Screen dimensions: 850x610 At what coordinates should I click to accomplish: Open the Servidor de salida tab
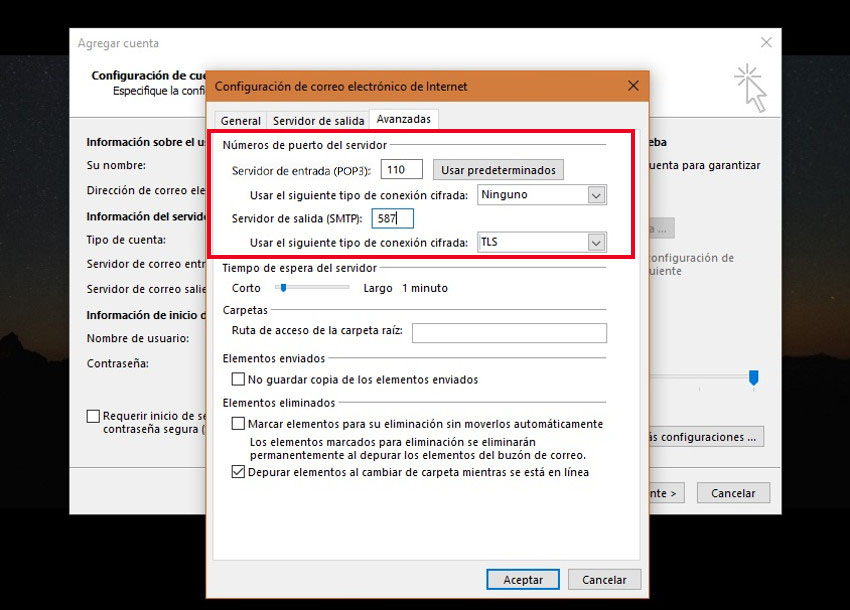(318, 120)
